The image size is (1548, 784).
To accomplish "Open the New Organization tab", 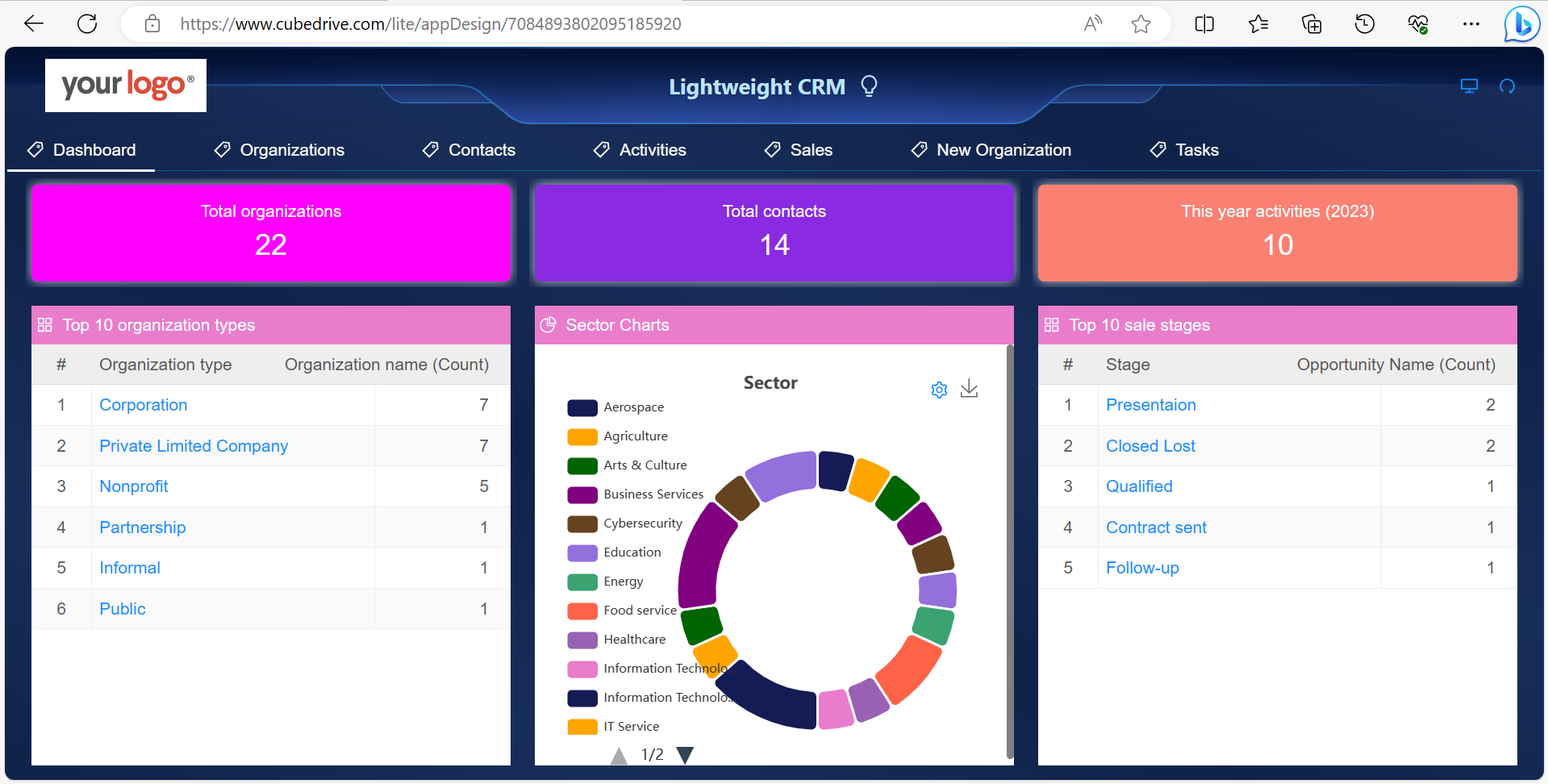I will coord(991,150).
